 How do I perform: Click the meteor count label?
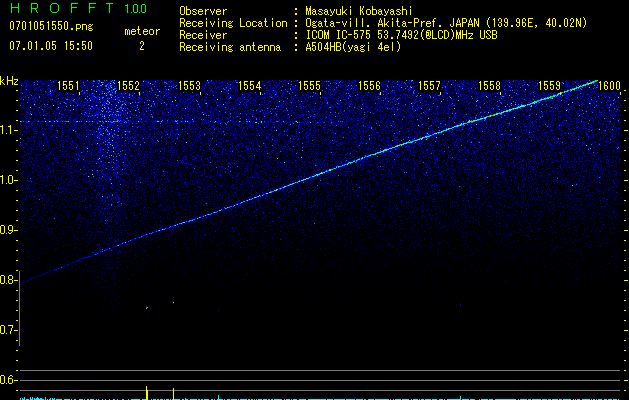tap(142, 31)
